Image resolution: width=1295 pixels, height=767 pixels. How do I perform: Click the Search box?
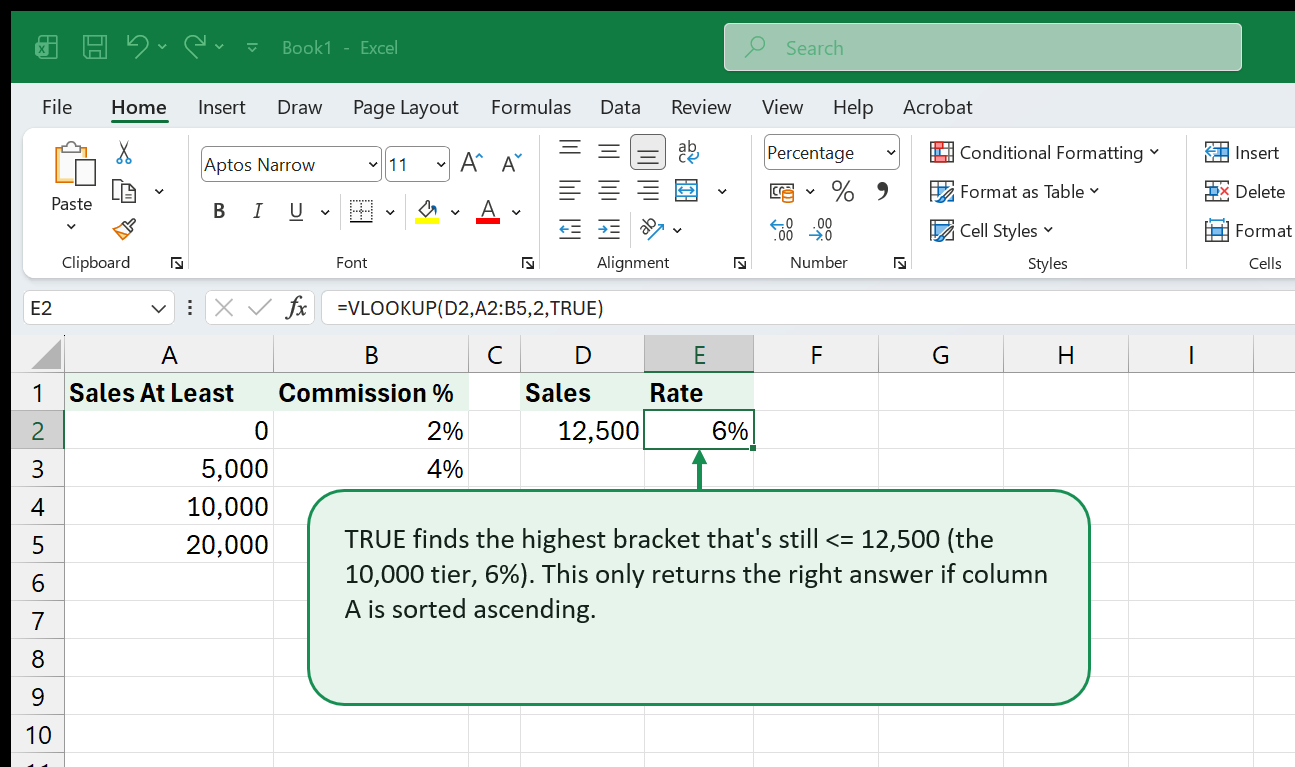point(982,47)
